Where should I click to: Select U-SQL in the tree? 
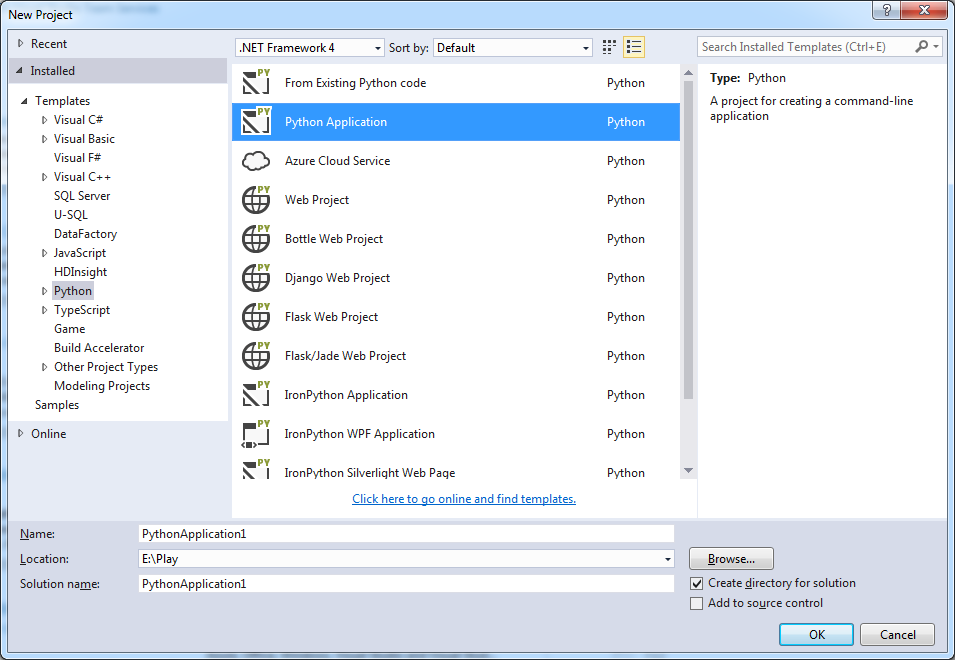71,215
